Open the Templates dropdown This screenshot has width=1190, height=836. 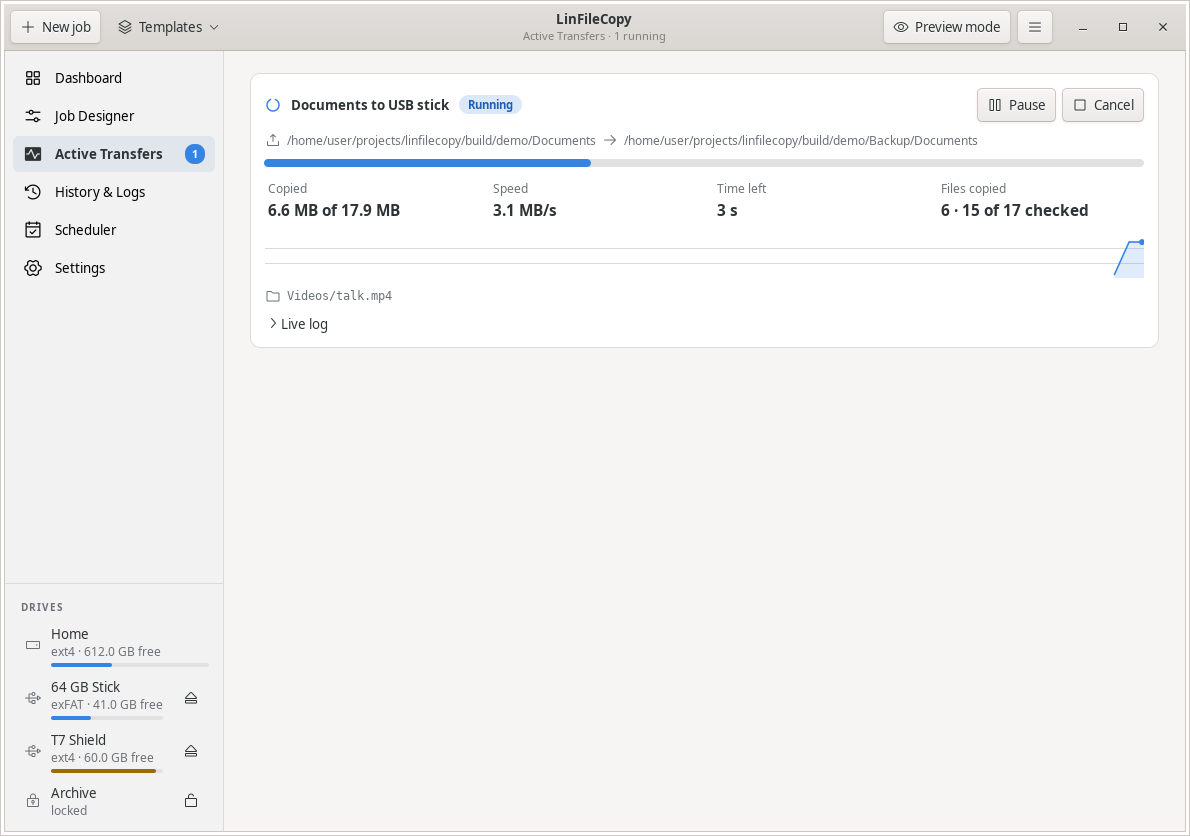pos(168,27)
